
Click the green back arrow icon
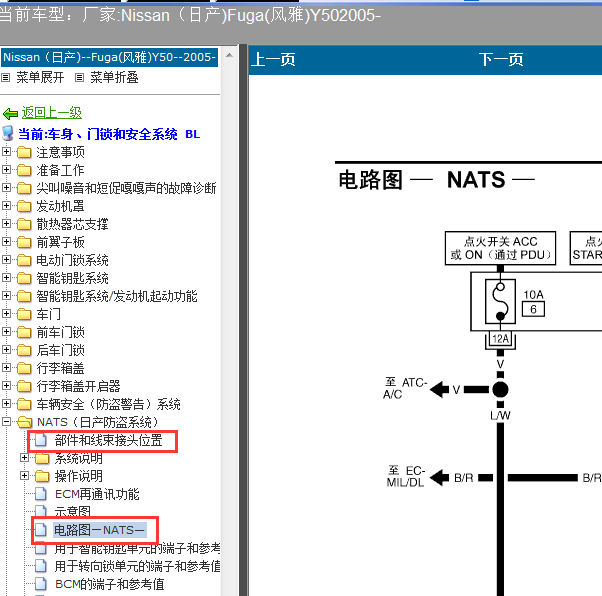pos(10,114)
